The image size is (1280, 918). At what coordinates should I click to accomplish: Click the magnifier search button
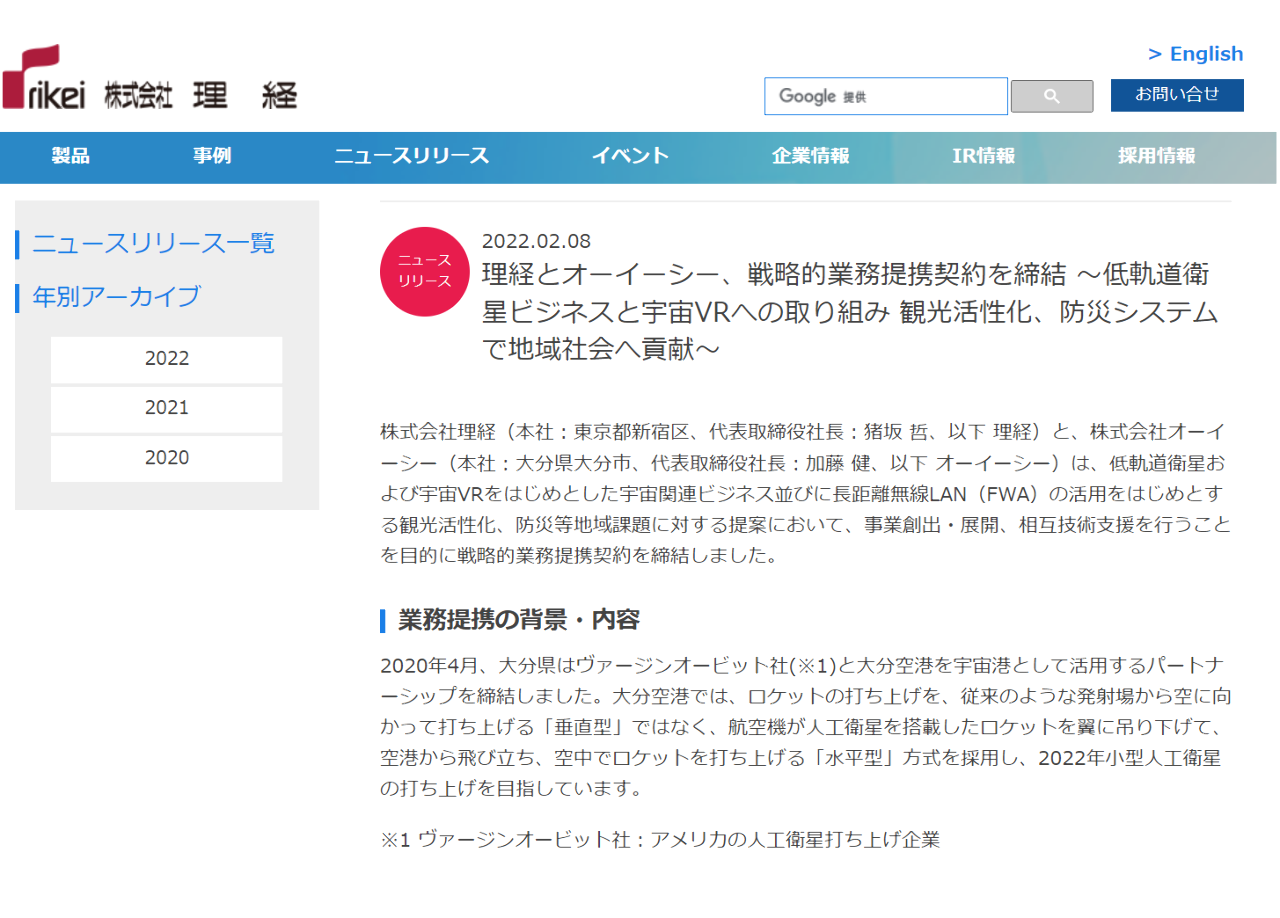pos(1051,96)
